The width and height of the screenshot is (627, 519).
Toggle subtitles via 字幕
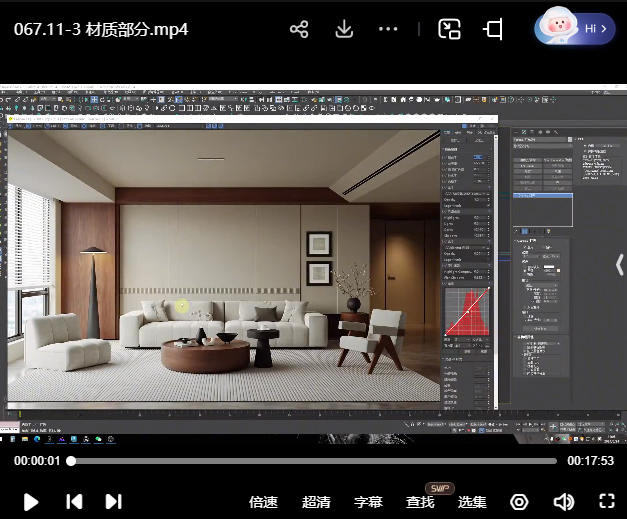(x=368, y=502)
